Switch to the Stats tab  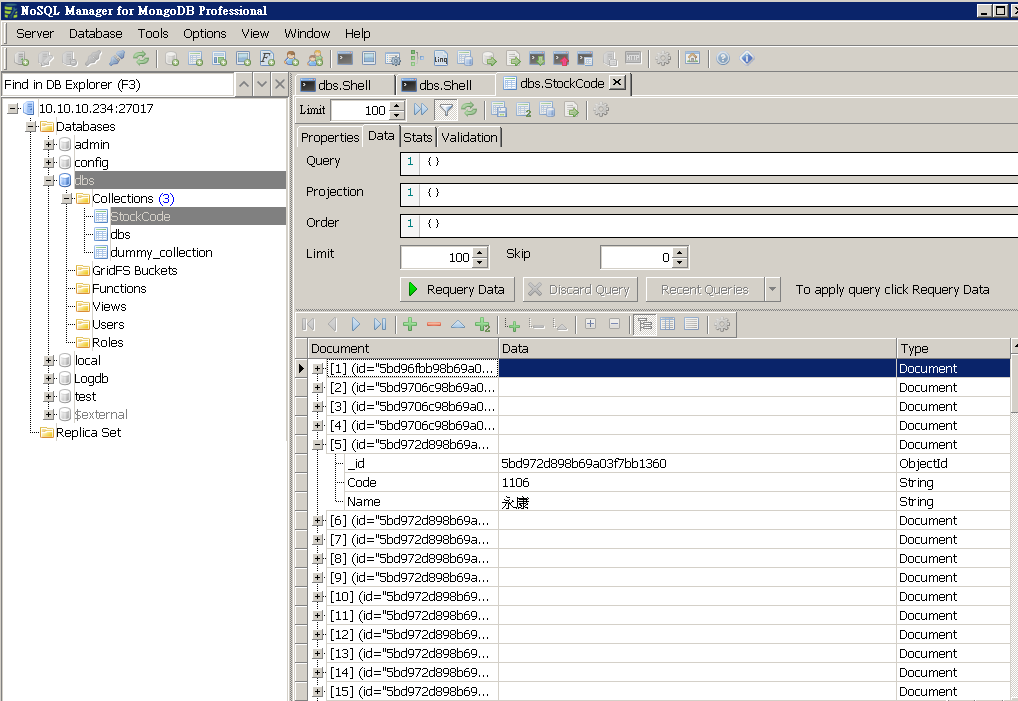point(417,138)
